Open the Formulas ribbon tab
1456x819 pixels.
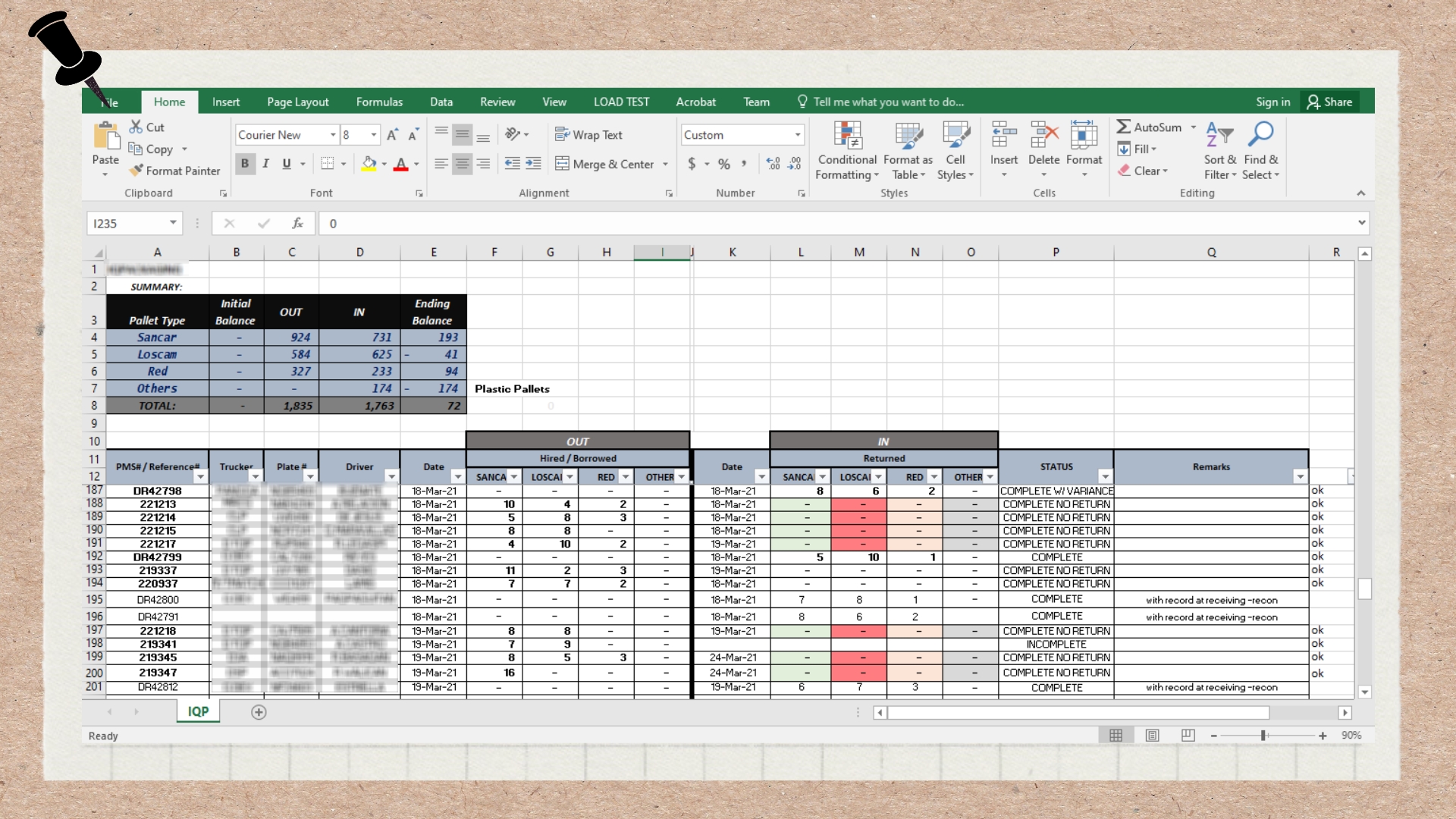pos(379,102)
